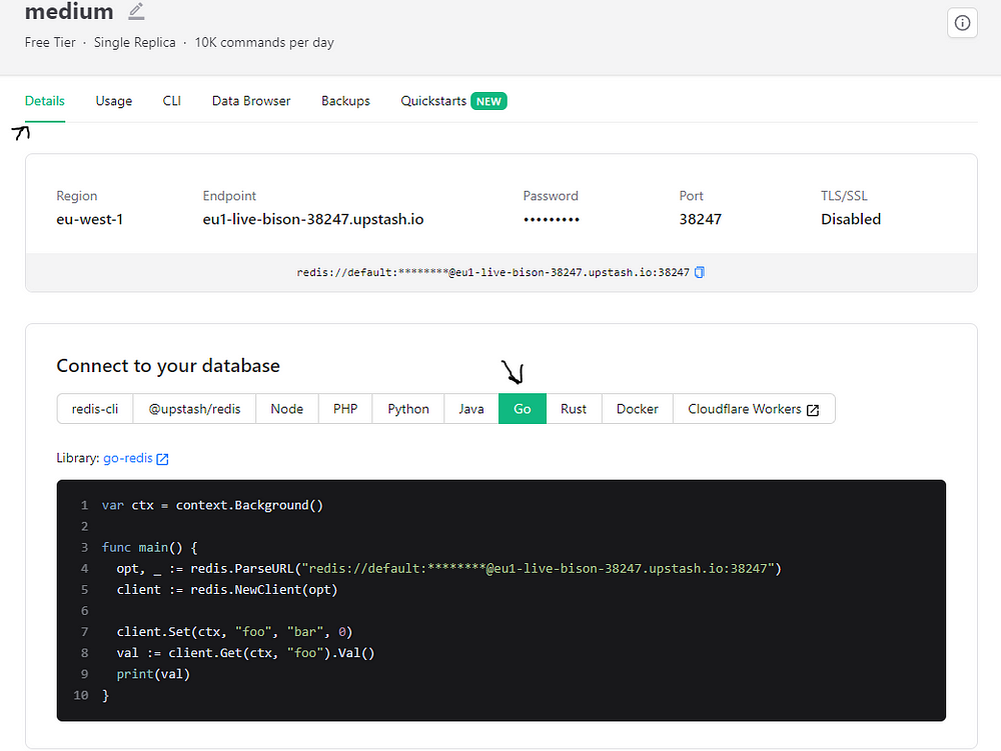The height and width of the screenshot is (751, 1001).
Task: Click external link icon next to go-redis
Action: pyautogui.click(x=163, y=459)
